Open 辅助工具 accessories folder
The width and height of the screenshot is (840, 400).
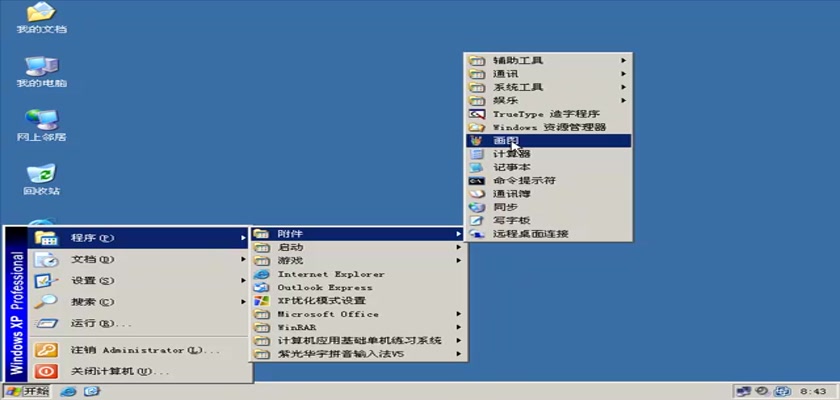click(548, 61)
